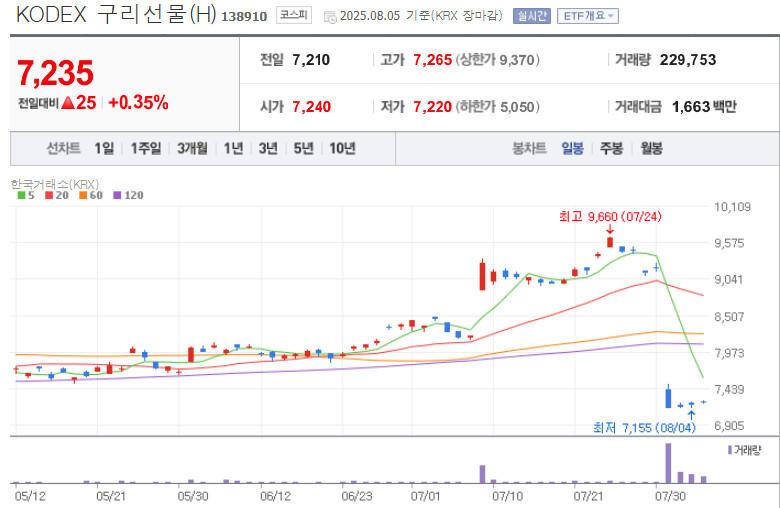Click the 10,109 price axis label
780x508 pixels.
pyautogui.click(x=732, y=207)
